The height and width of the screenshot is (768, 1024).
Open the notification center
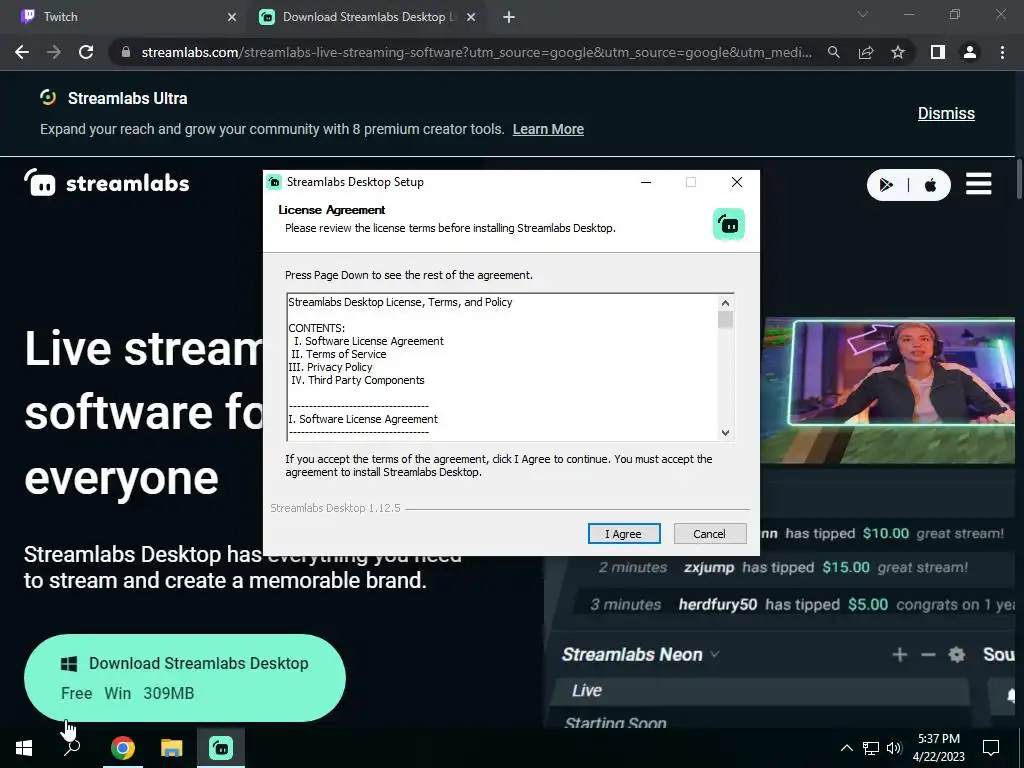(x=991, y=748)
